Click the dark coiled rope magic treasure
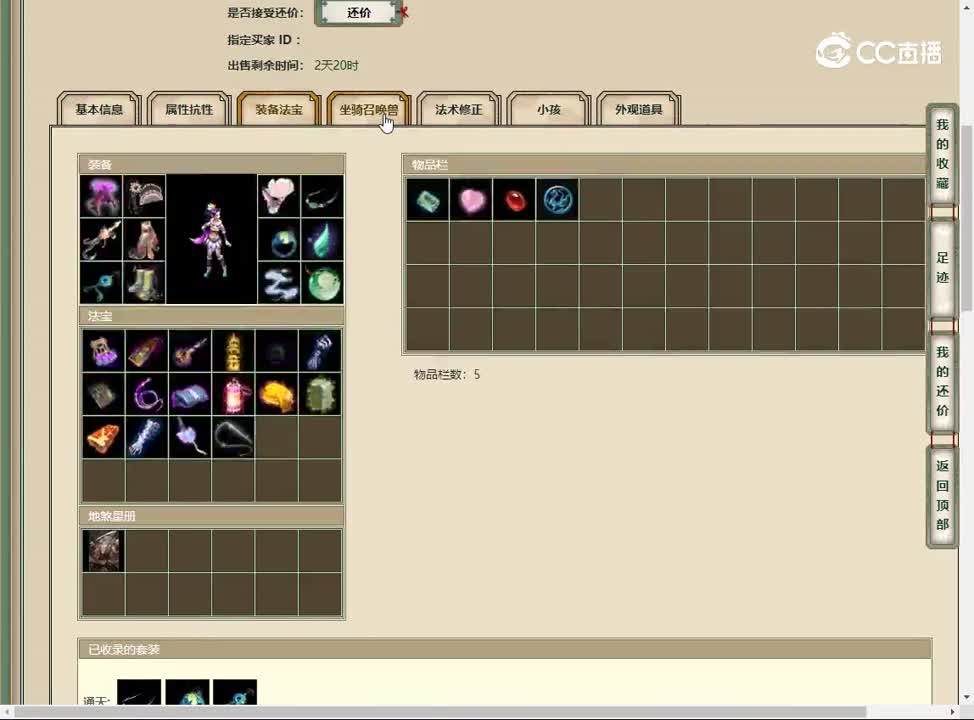 tap(233, 437)
